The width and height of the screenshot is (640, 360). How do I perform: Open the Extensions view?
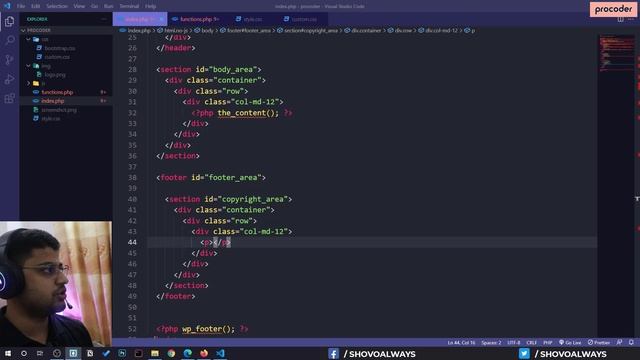tap(9, 98)
